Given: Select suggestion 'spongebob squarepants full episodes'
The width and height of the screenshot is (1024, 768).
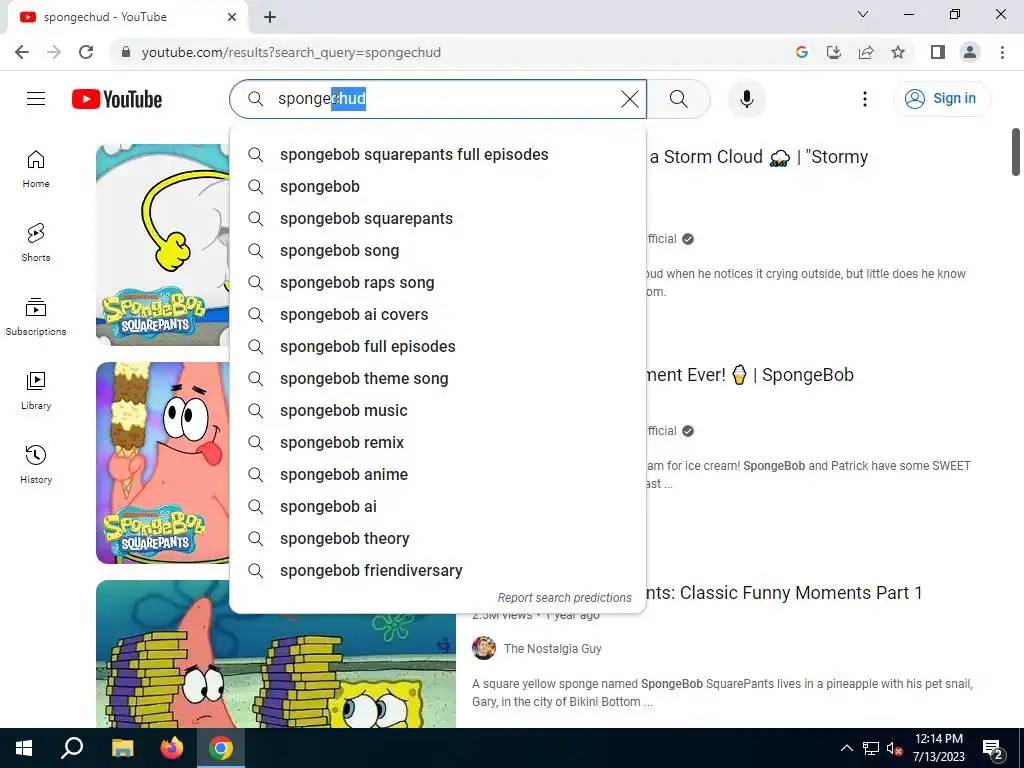Looking at the screenshot, I should pos(438,155).
